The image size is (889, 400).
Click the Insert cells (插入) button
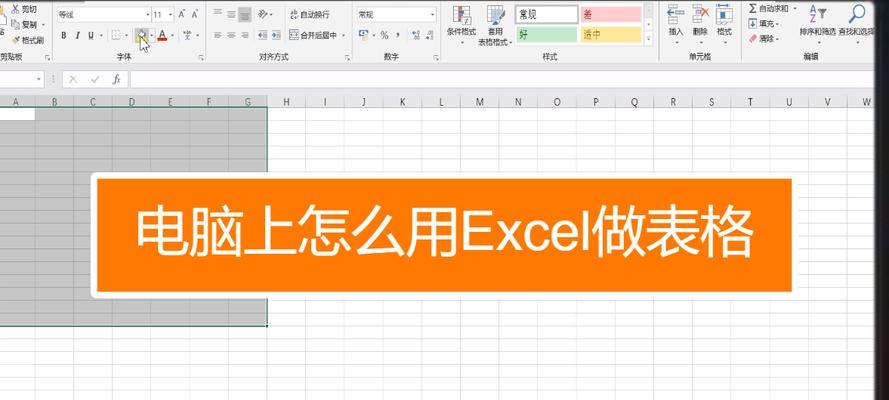pos(675,23)
